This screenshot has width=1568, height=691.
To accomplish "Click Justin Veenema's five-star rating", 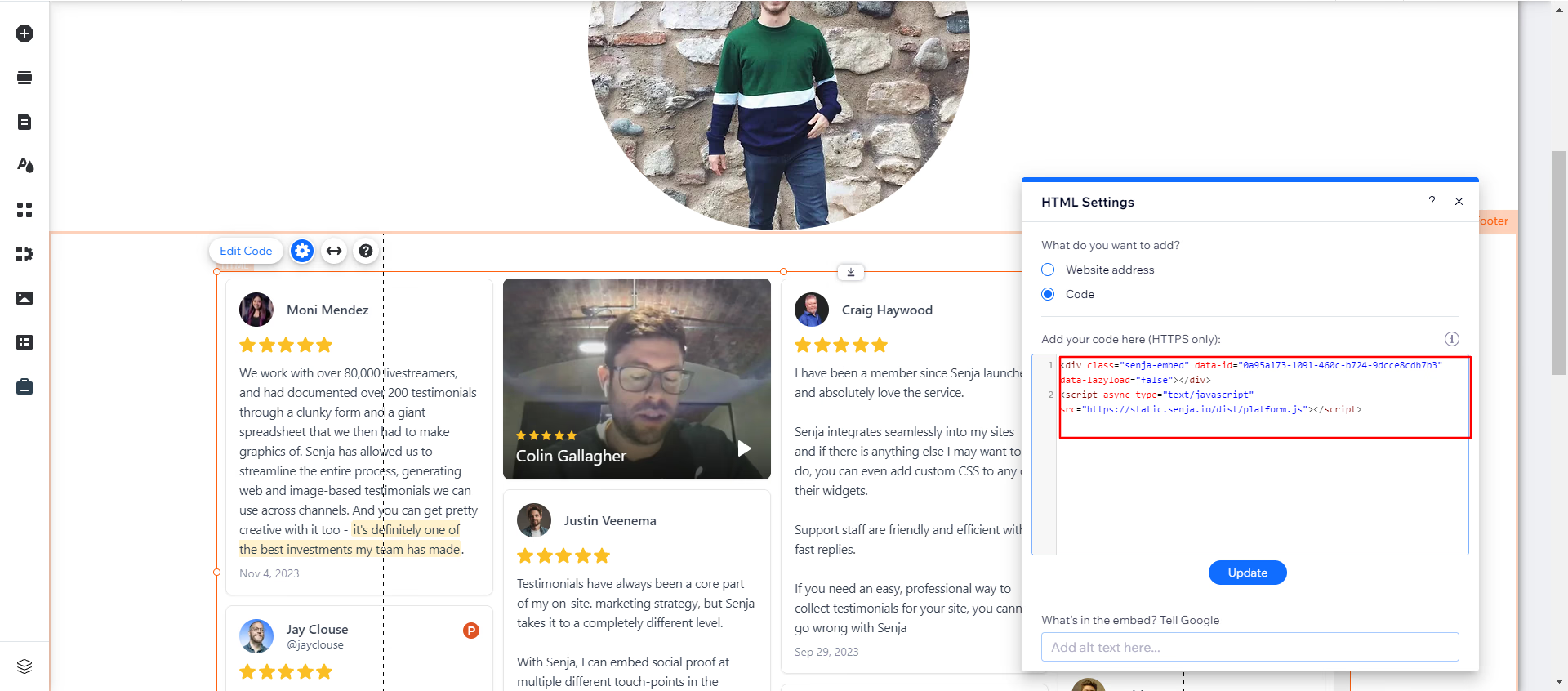I will (x=563, y=555).
